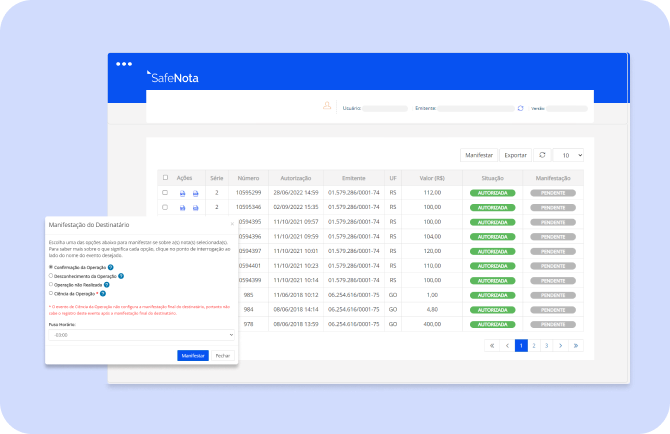
Task: Click number cell 985
Action: click(x=248, y=295)
